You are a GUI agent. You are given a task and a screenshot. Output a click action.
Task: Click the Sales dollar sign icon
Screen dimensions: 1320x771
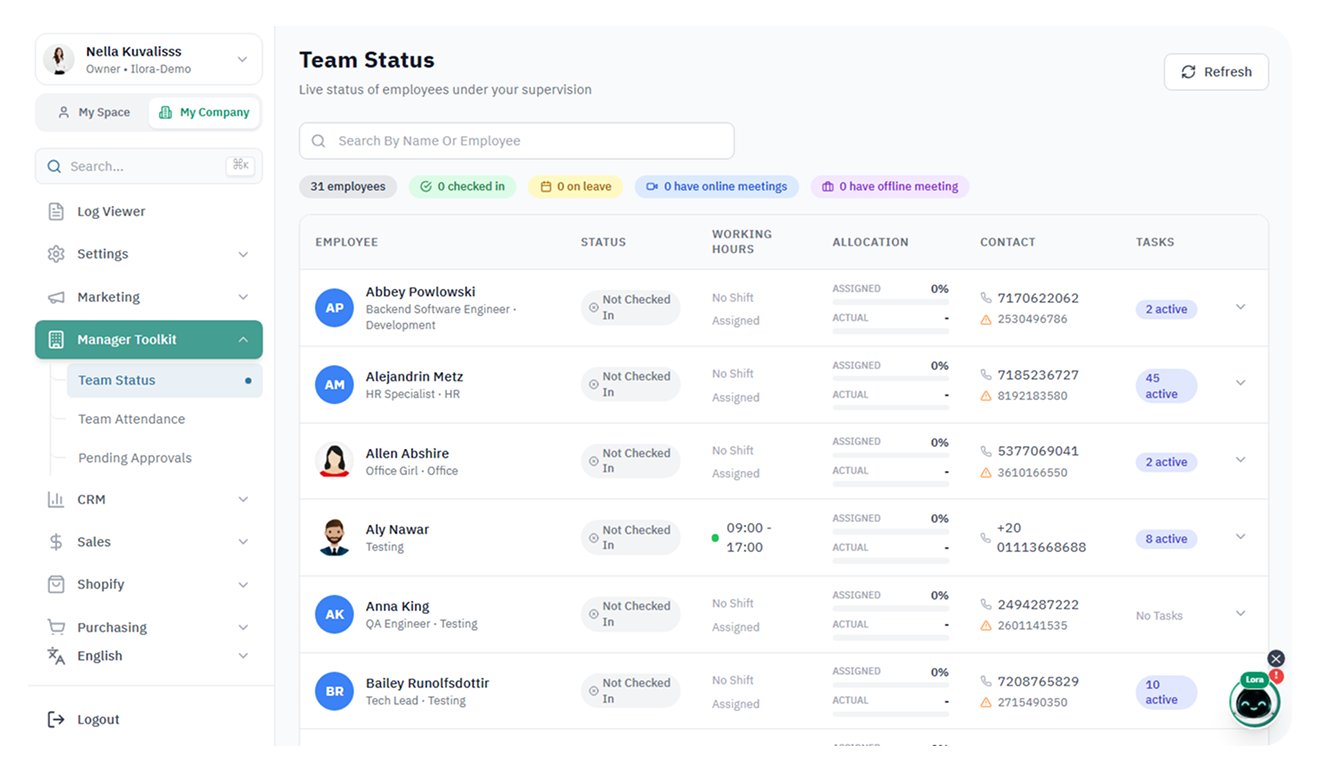[x=56, y=542]
